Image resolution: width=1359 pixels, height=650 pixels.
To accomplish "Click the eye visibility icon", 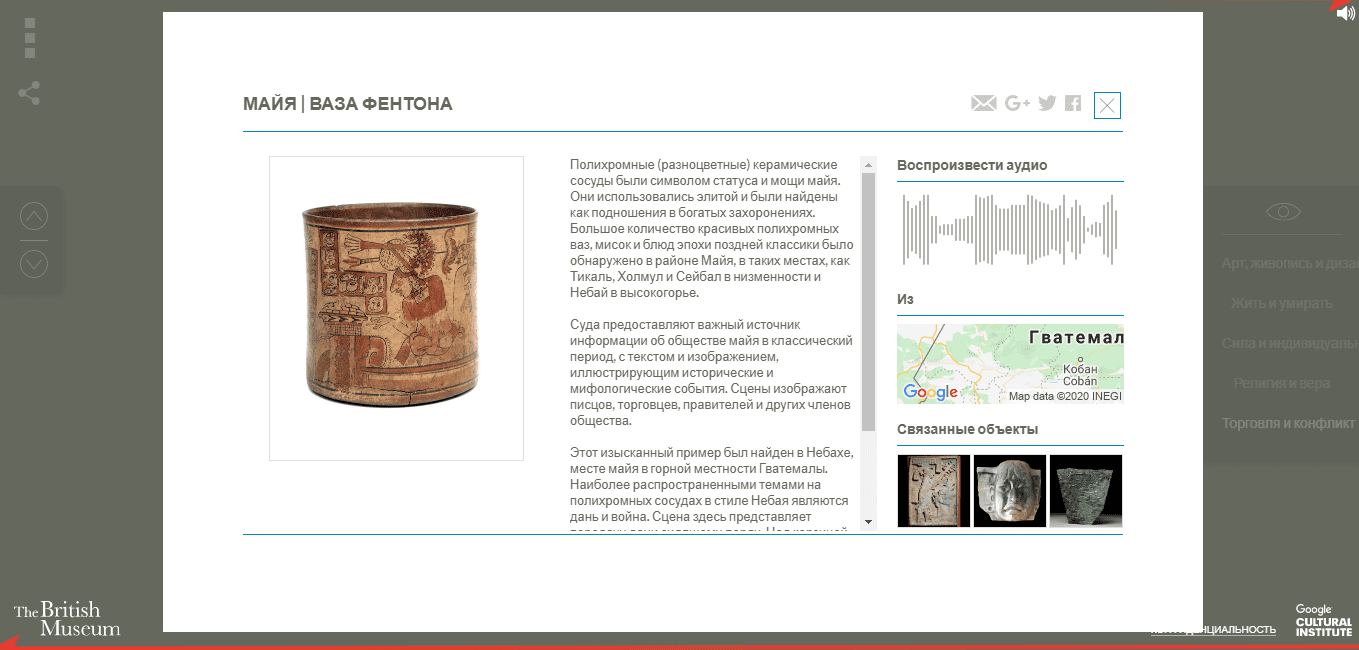I will 1283,212.
